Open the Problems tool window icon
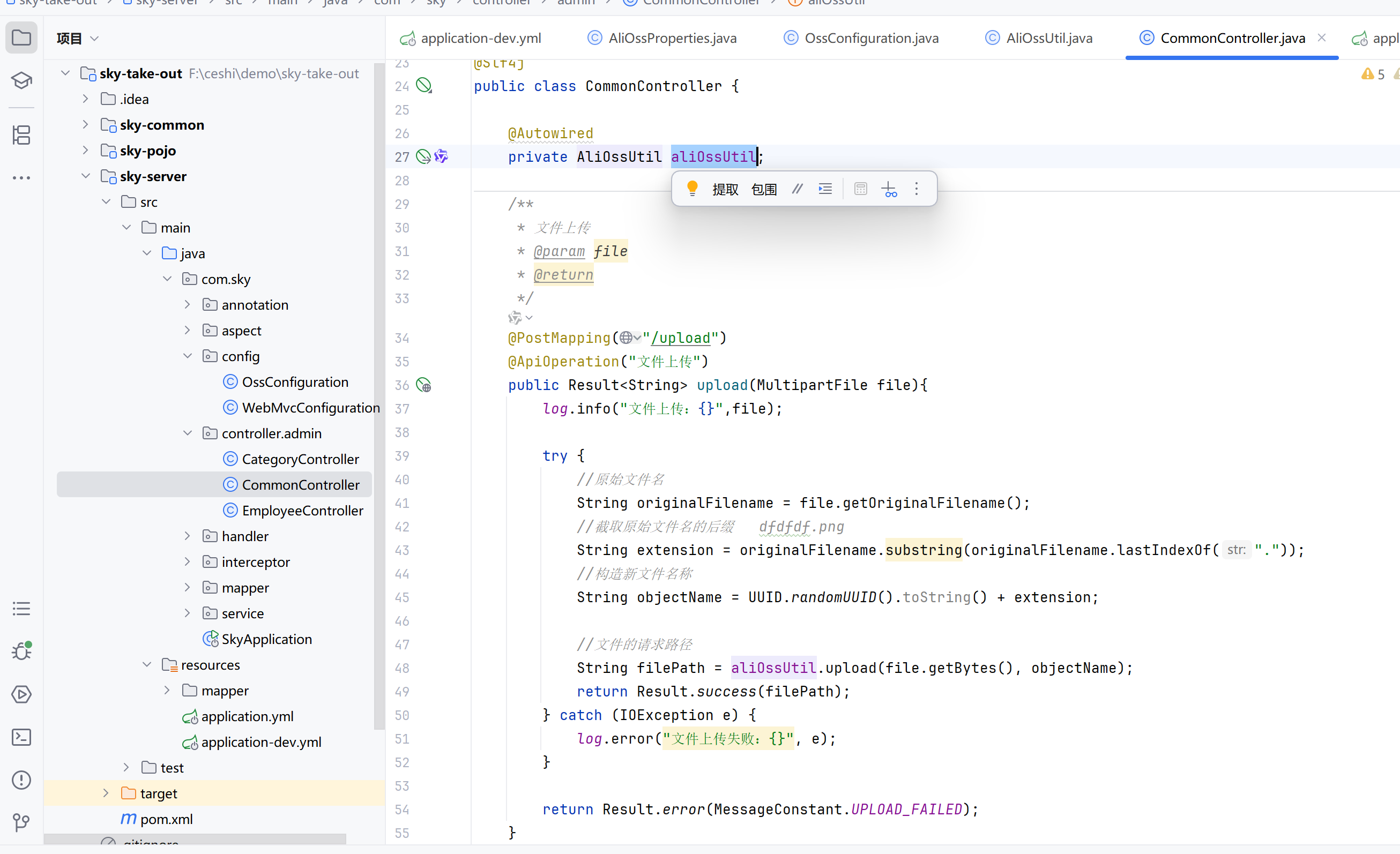This screenshot has height=854, width=1400. 21,780
